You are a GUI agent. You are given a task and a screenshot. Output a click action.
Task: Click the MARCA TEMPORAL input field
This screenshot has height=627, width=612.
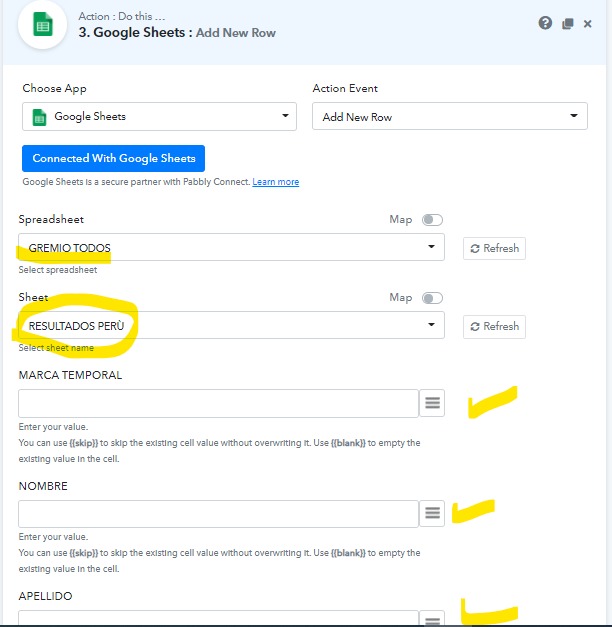(218, 403)
